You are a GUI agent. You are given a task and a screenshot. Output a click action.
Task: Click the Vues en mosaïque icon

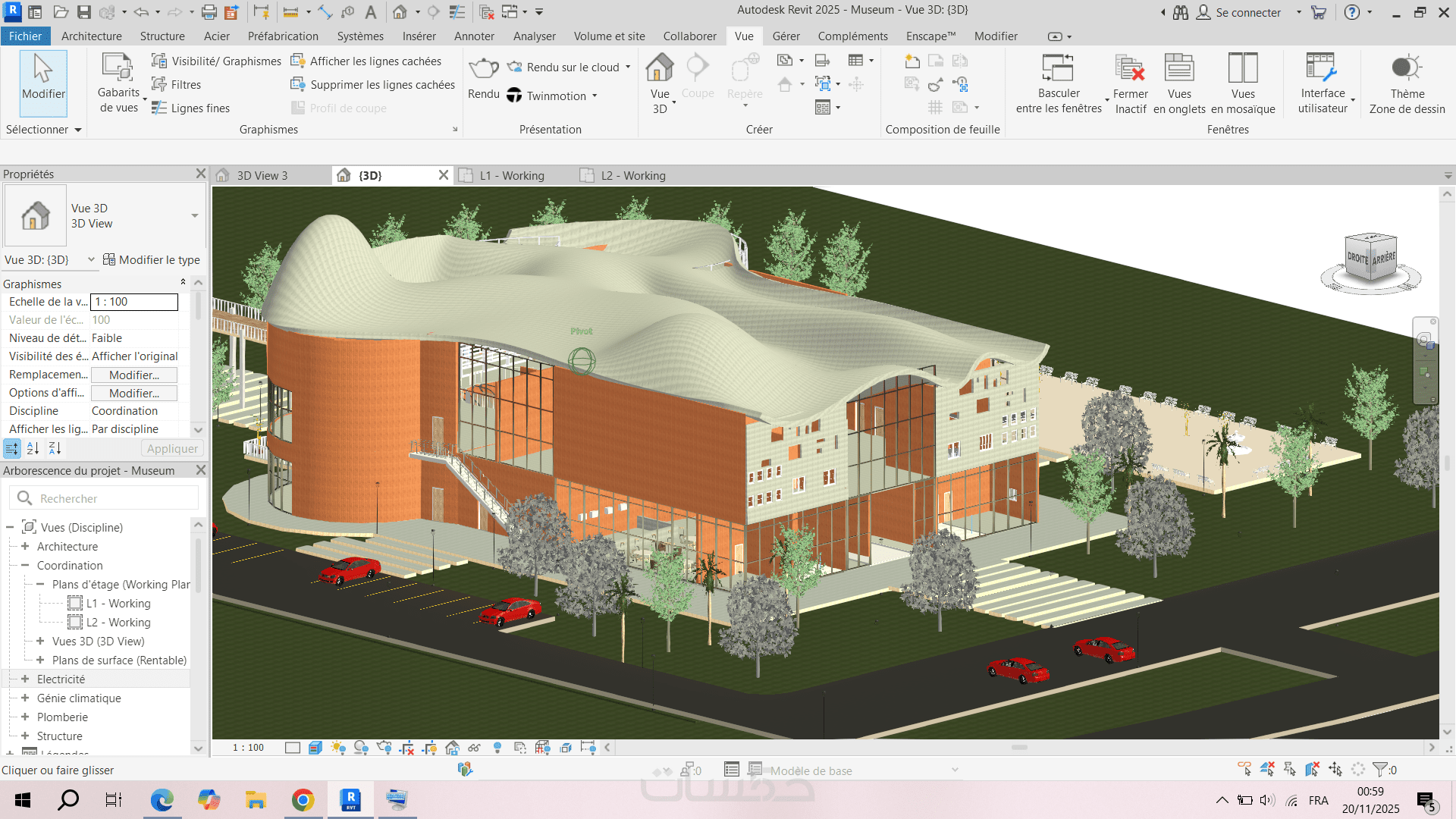tap(1242, 68)
